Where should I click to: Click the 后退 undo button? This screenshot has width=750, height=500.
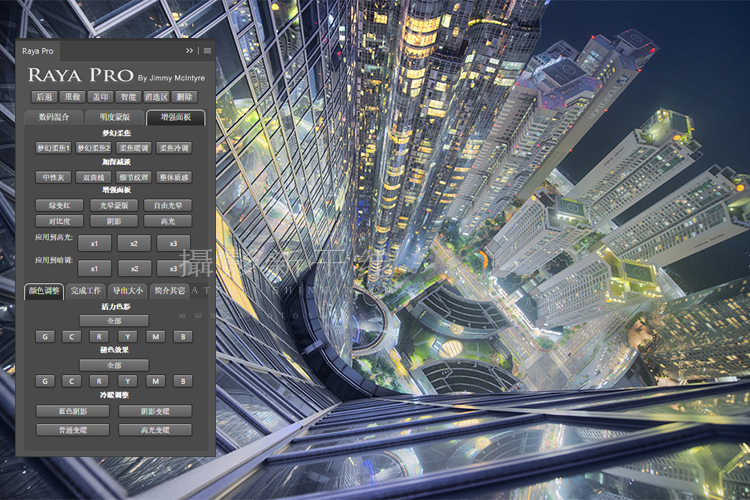44,97
